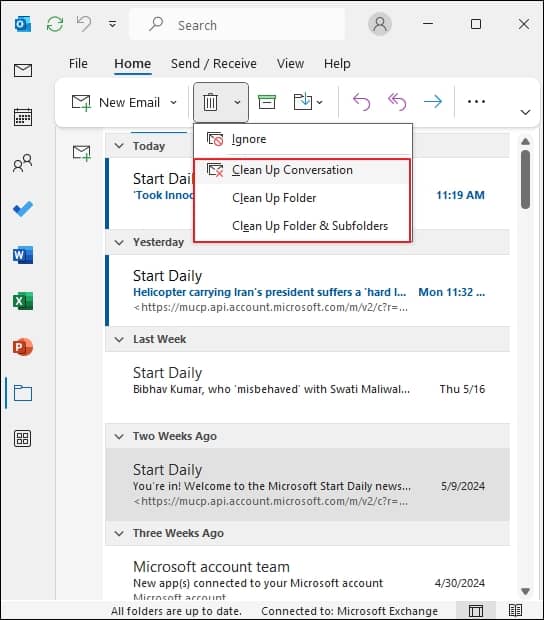544x620 pixels.
Task: Click the new mail icon left of the list
Action: tap(81, 153)
